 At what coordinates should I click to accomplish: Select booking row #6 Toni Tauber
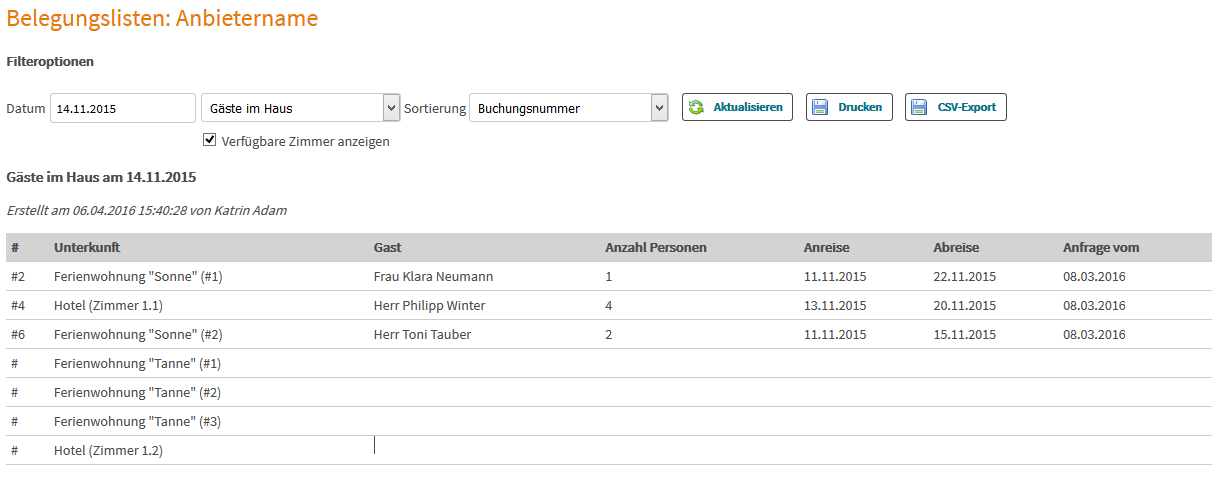(609, 335)
